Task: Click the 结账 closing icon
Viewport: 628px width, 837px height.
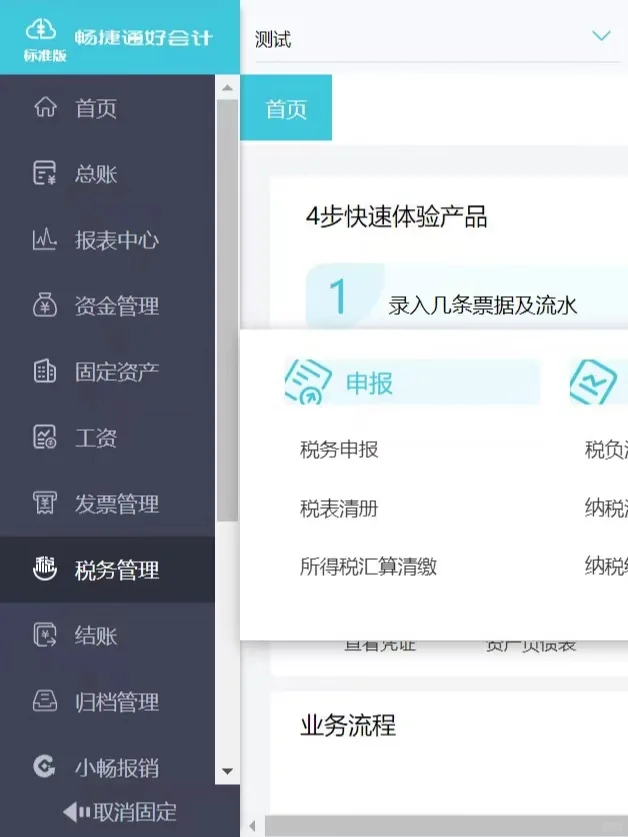Action: [x=45, y=635]
